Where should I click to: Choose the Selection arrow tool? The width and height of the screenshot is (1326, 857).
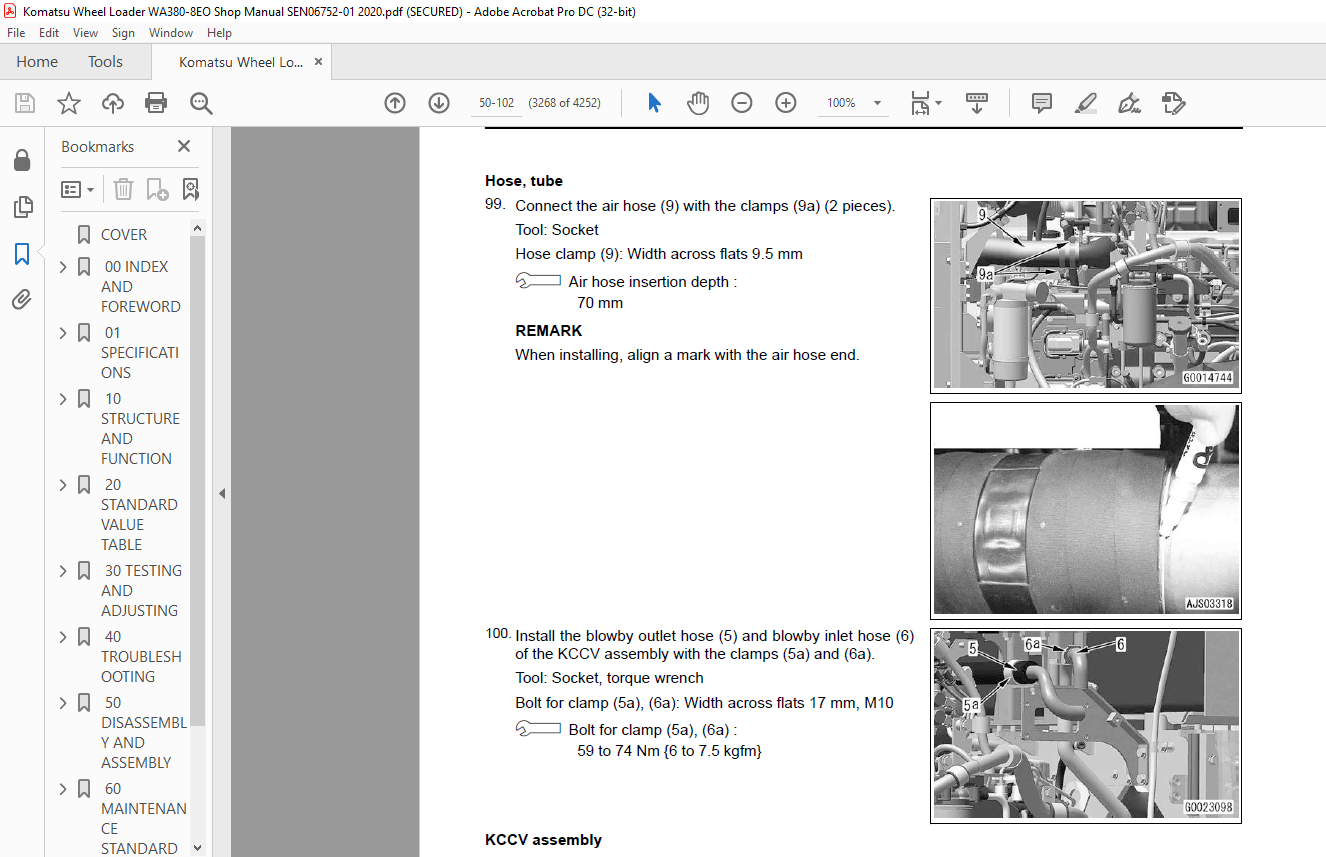point(655,103)
